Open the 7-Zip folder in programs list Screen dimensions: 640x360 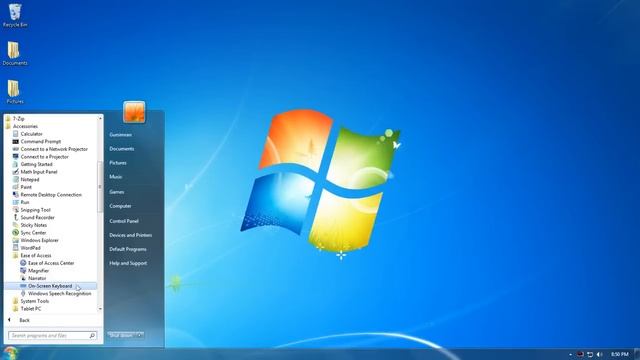(15, 118)
